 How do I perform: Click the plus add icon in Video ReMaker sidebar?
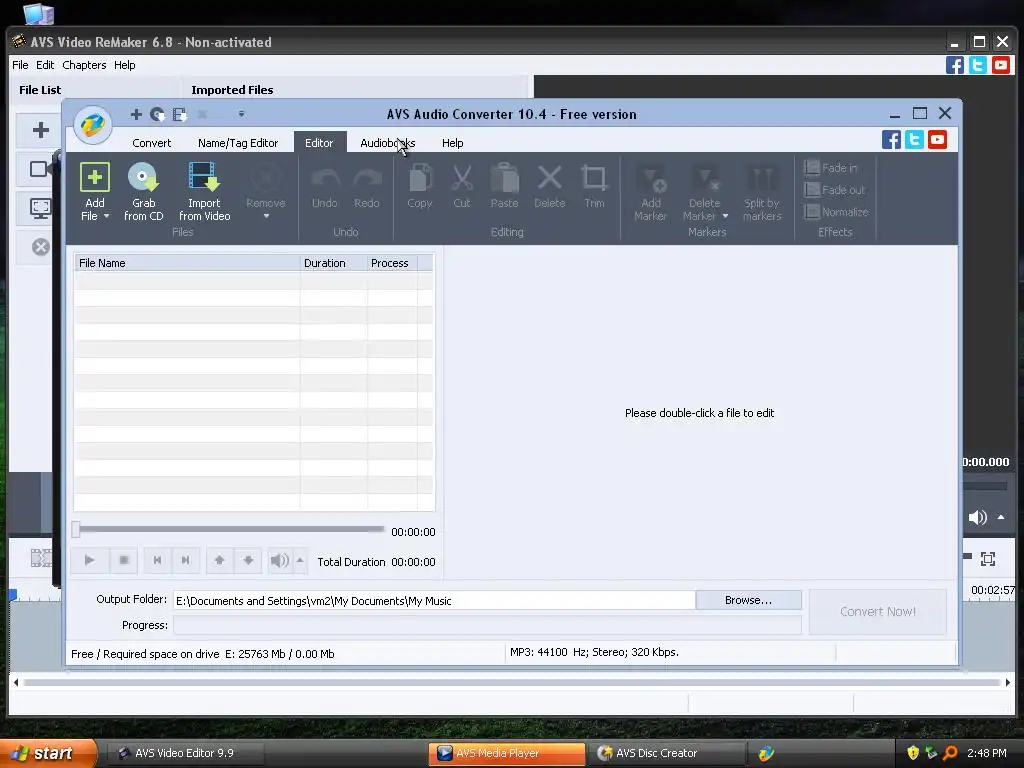[40, 130]
